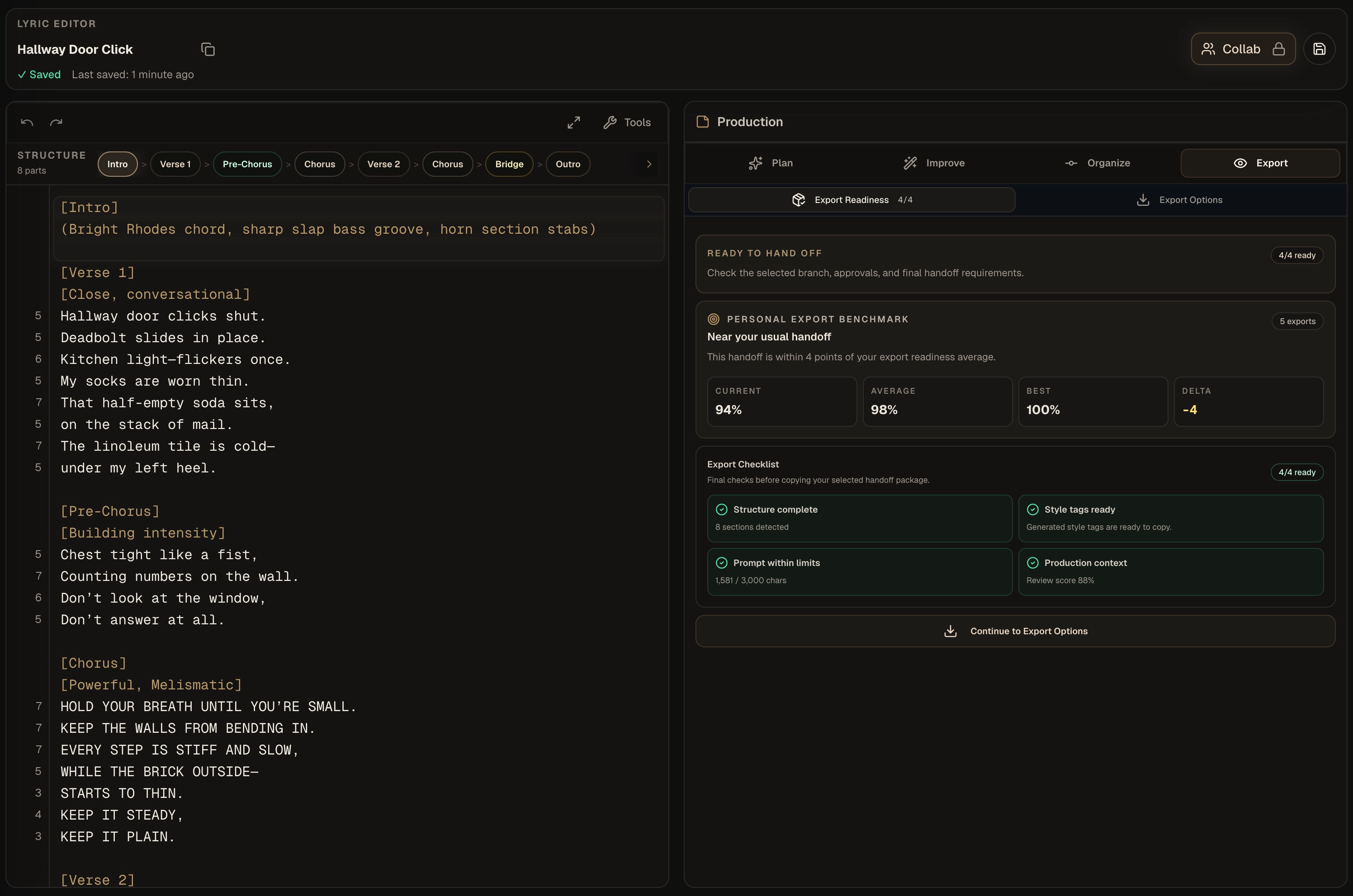The height and width of the screenshot is (896, 1353).
Task: Click the lyric line 'Hallway door clicks shut.'
Action: (x=163, y=316)
